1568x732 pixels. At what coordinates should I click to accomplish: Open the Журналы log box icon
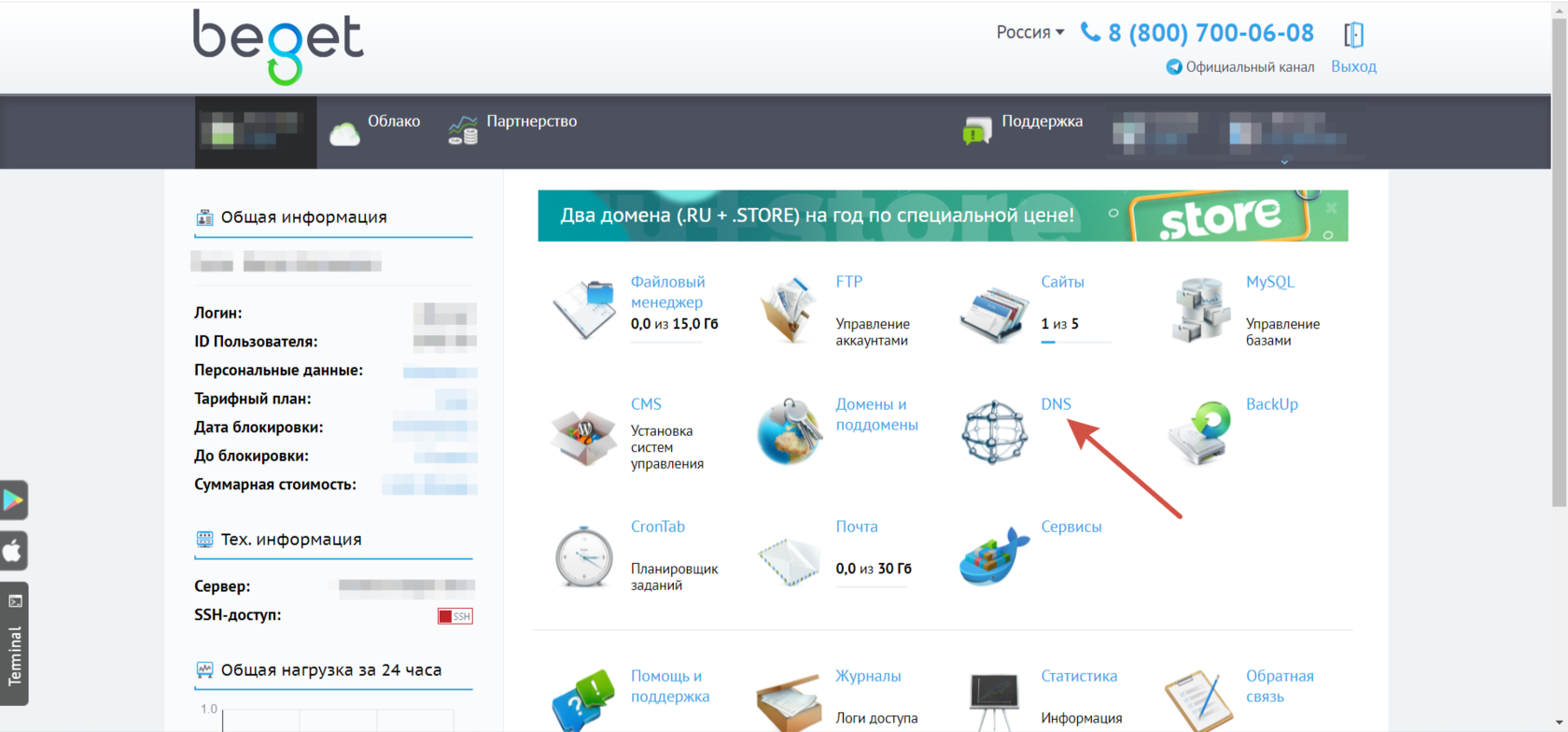click(789, 704)
